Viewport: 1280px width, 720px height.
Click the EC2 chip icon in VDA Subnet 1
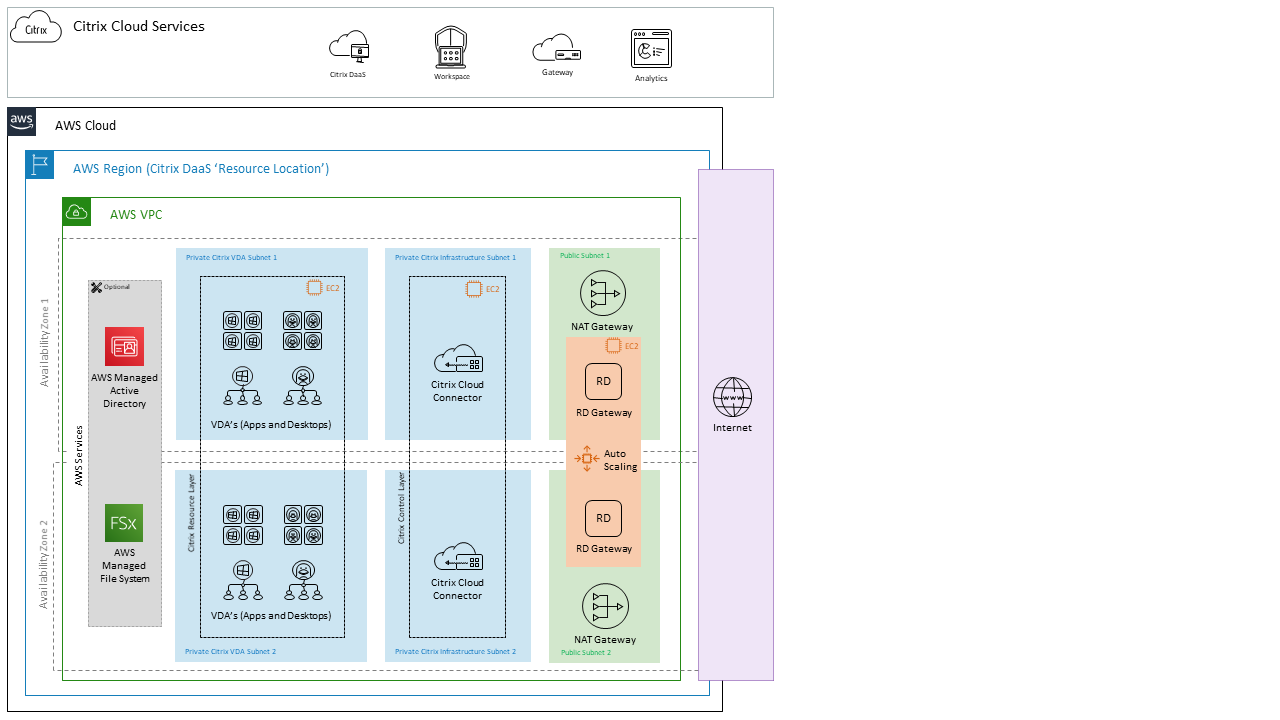pyautogui.click(x=314, y=288)
